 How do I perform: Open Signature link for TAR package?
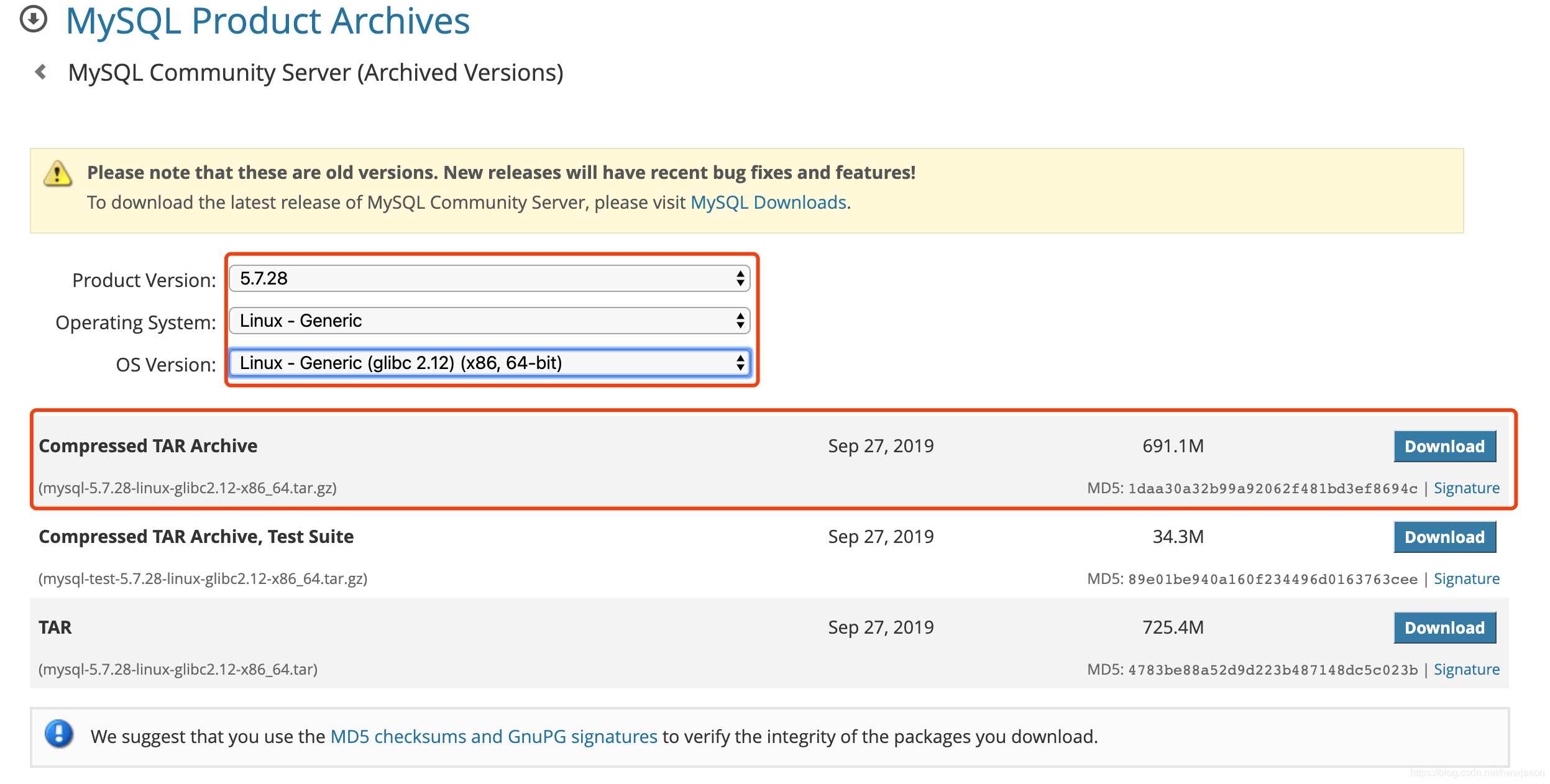click(1466, 670)
